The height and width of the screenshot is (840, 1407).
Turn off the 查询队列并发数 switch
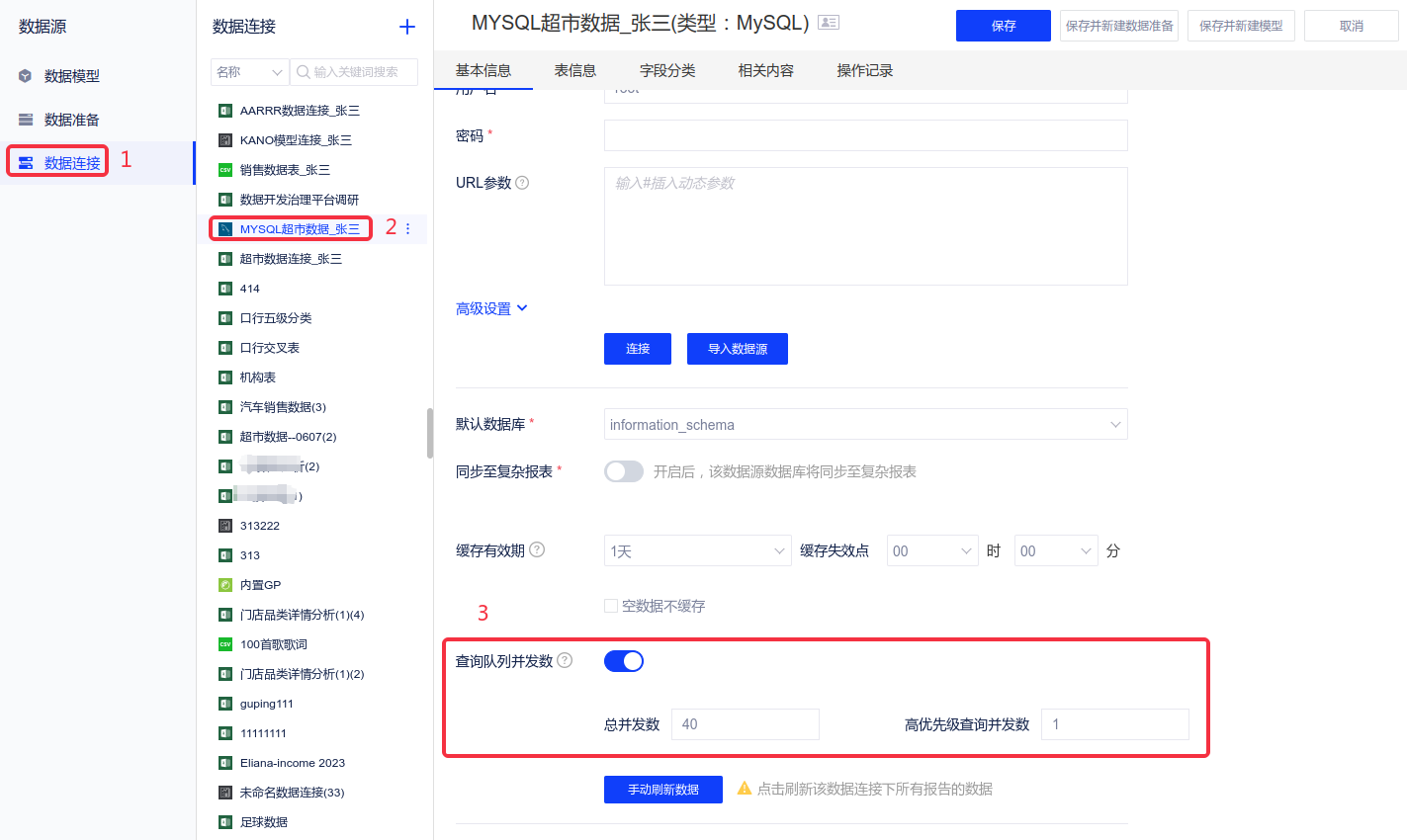(624, 661)
